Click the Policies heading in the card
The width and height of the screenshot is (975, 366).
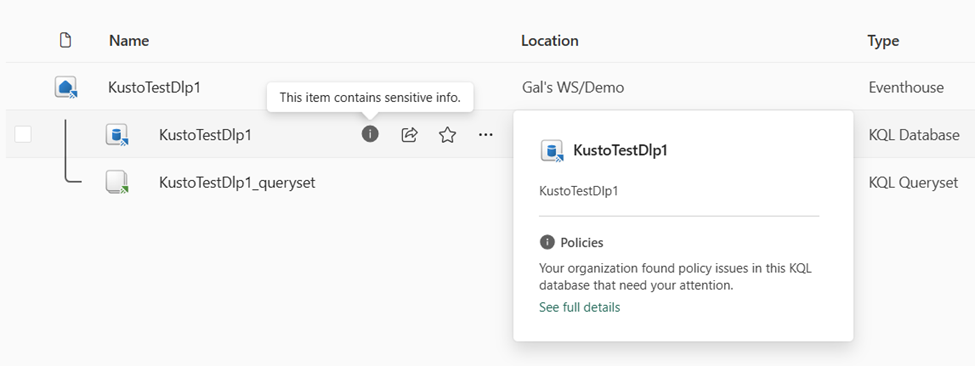pos(582,242)
